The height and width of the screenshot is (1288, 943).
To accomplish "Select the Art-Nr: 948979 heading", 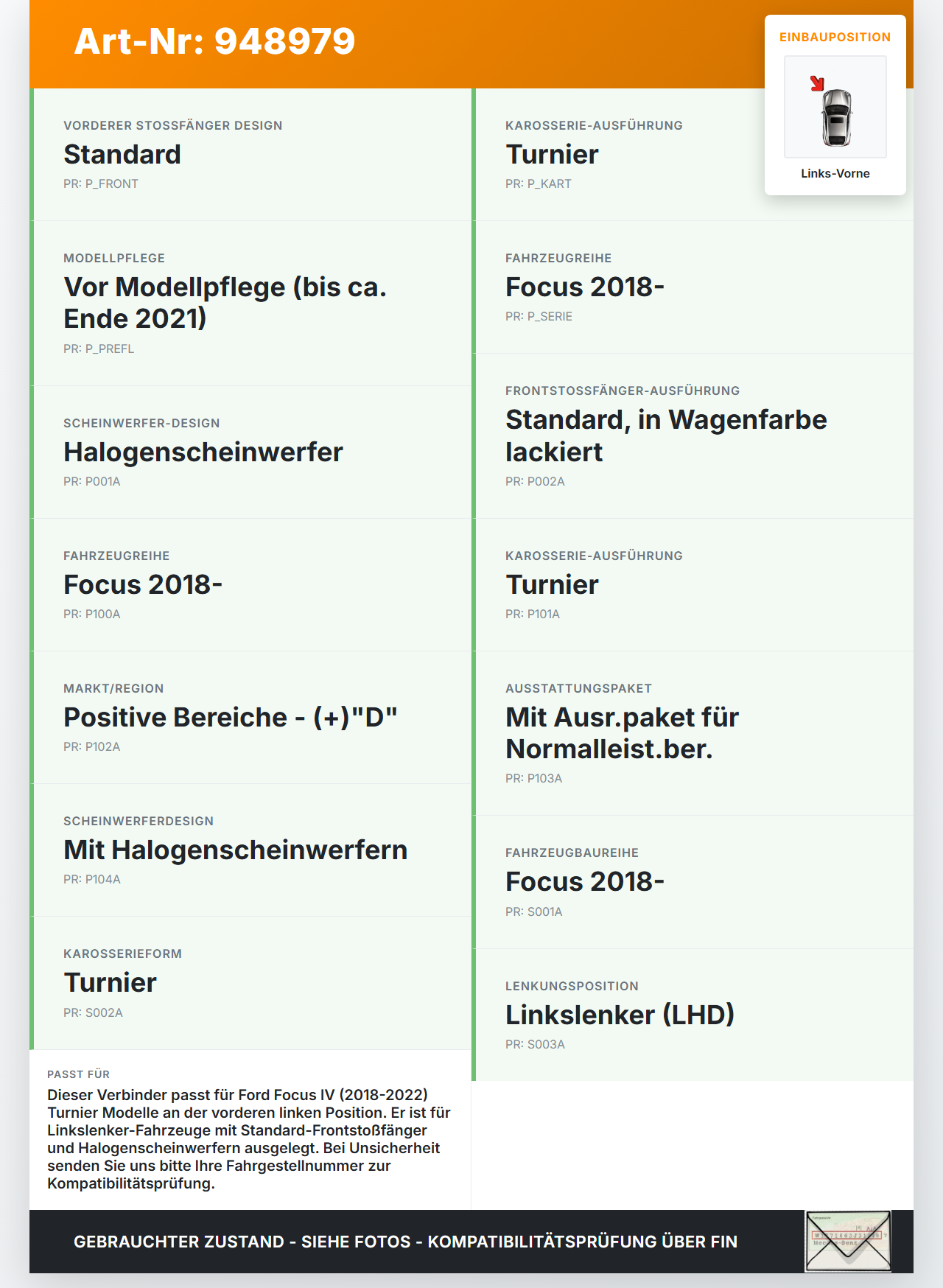I will tap(214, 41).
